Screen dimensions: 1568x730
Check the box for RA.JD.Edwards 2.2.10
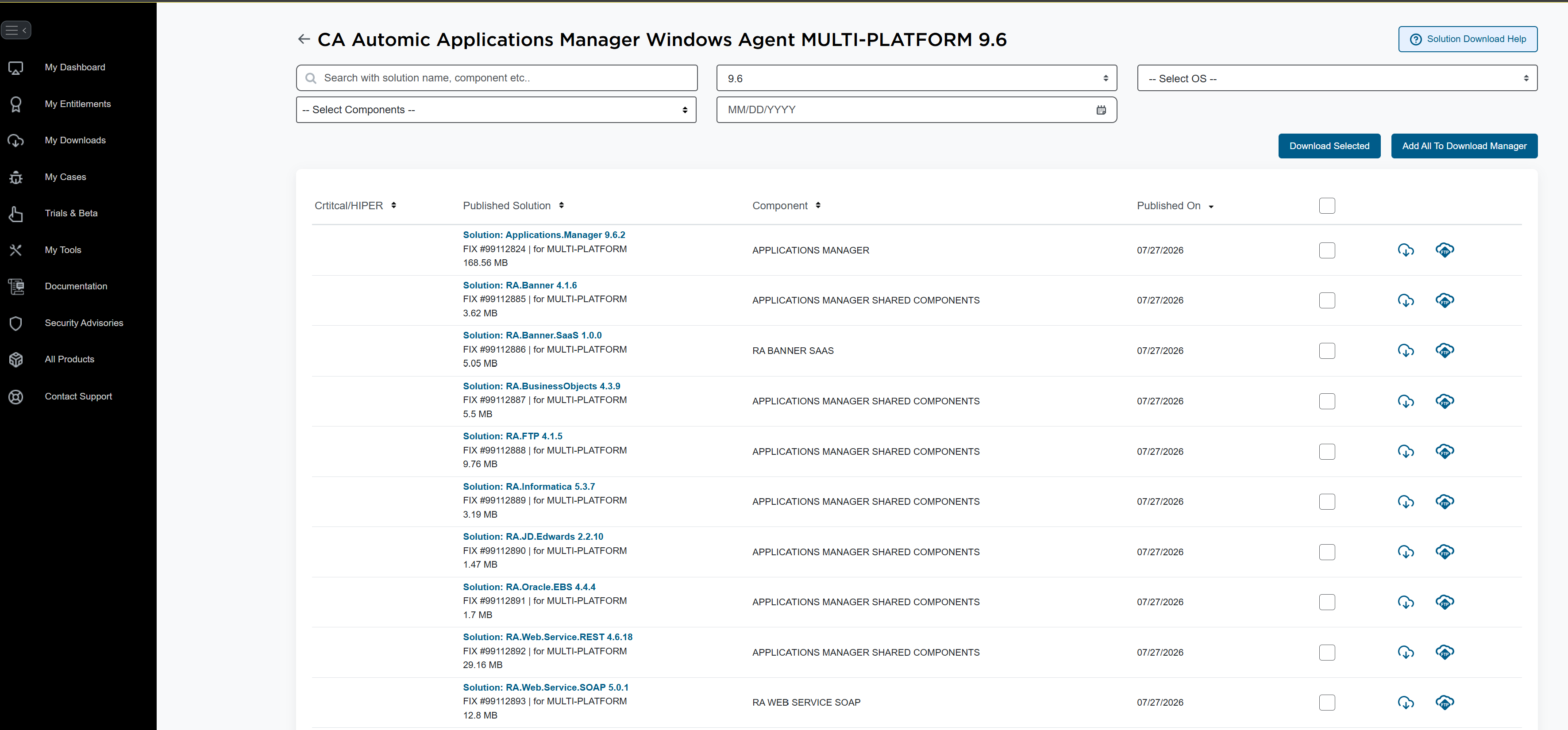coord(1327,552)
